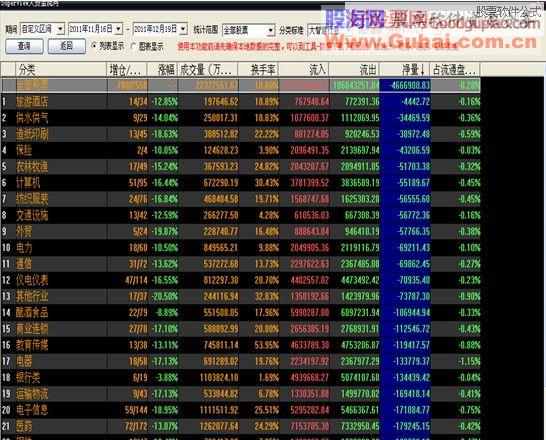Click outflow 667308.39 in 交通设施 row
Screen dimensions: 546x440
coord(362,215)
